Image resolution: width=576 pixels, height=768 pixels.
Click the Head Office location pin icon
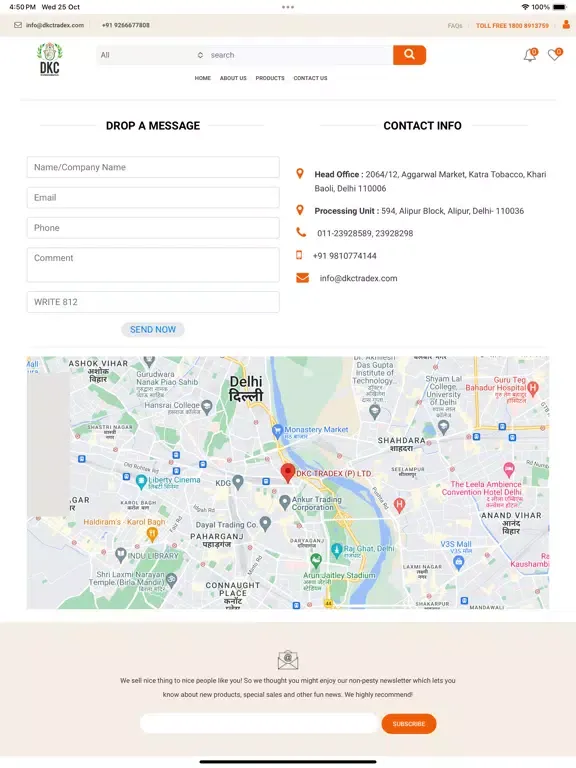click(x=300, y=173)
